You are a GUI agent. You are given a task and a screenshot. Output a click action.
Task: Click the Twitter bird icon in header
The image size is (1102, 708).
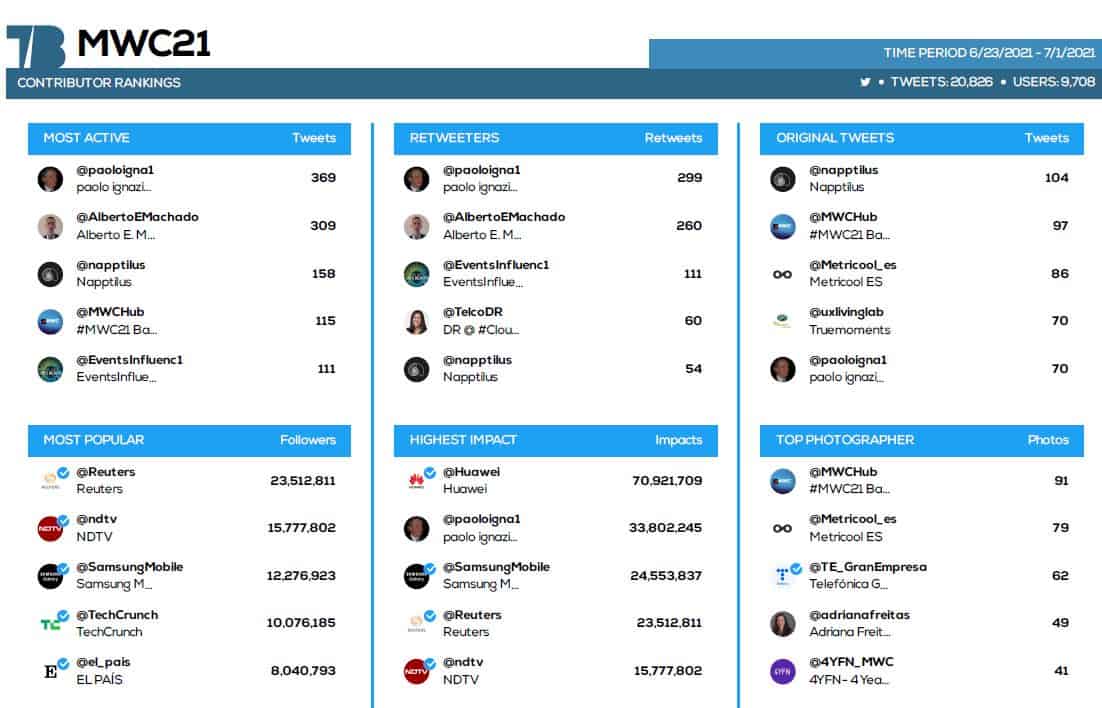point(865,82)
